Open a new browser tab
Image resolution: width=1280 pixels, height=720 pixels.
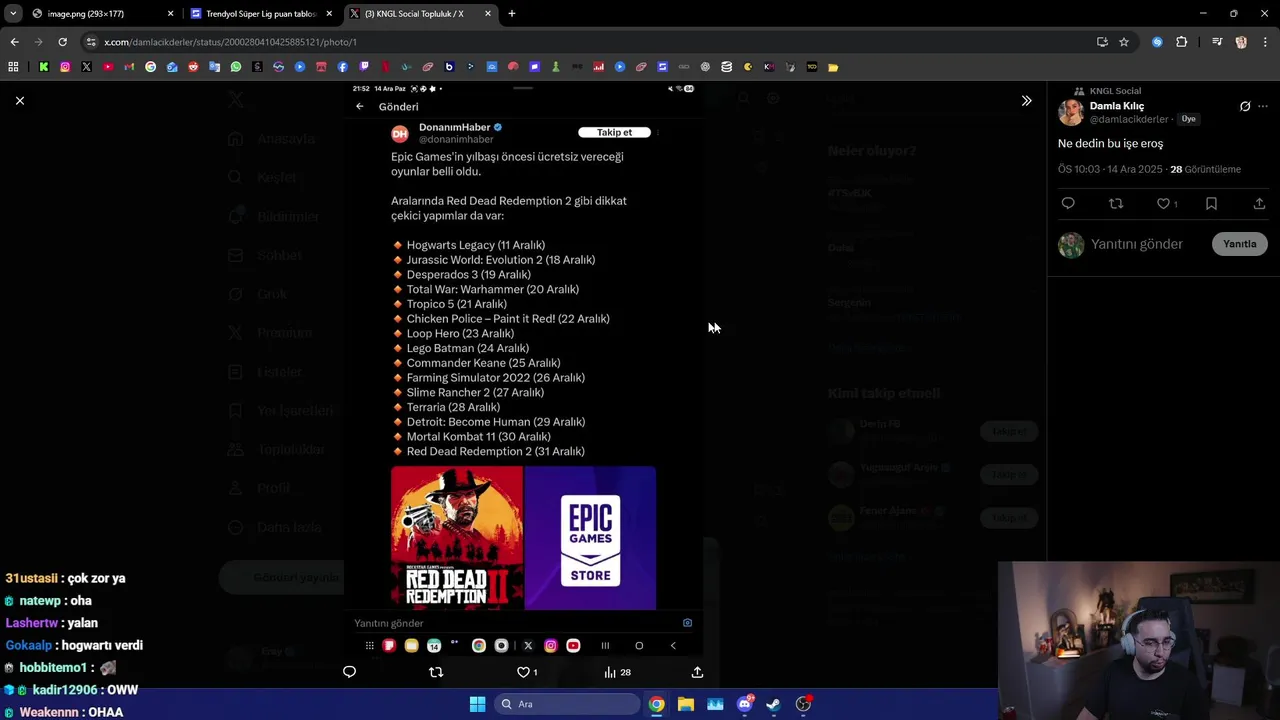512,14
